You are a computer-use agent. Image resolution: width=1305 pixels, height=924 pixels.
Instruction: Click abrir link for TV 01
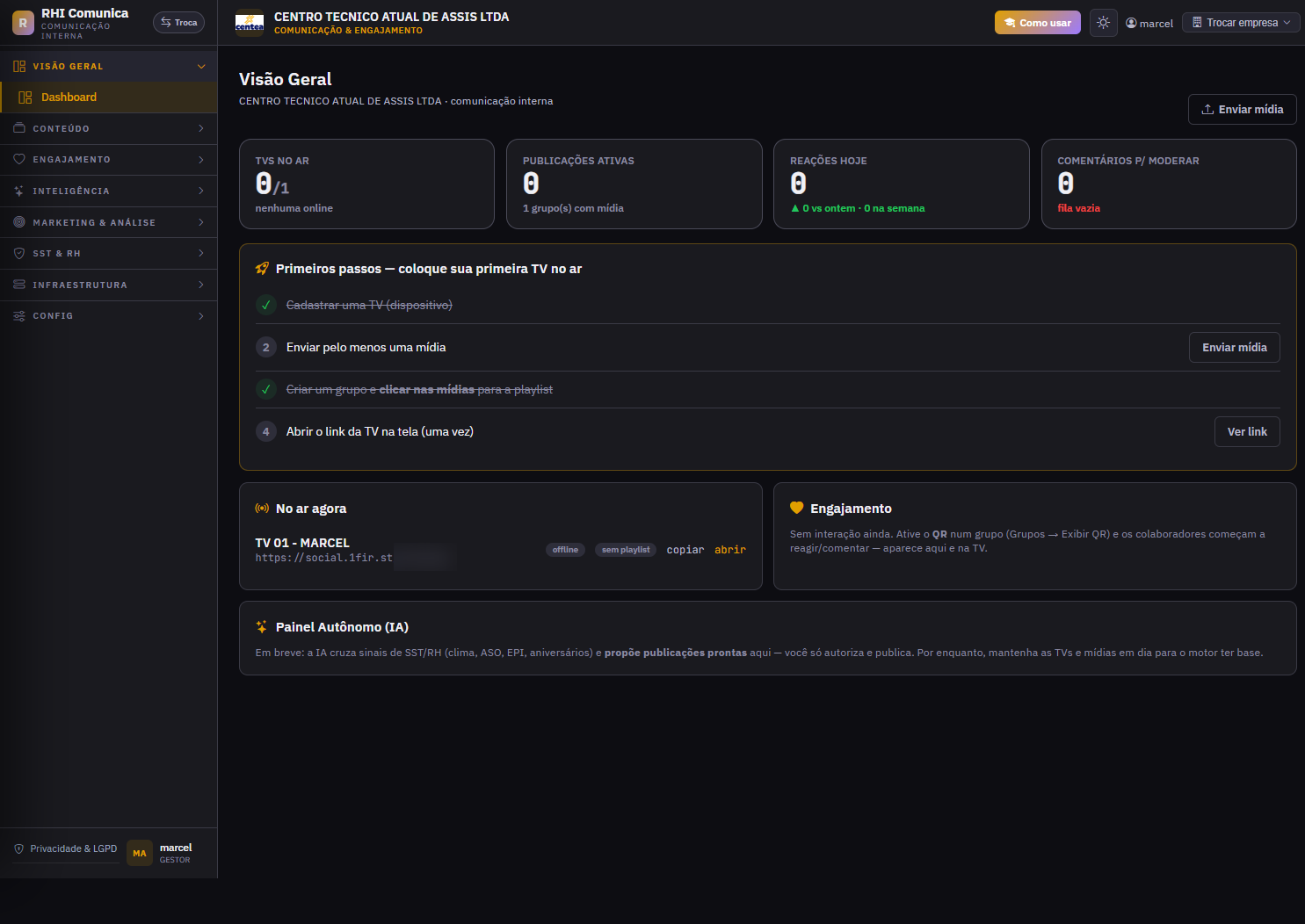(730, 550)
